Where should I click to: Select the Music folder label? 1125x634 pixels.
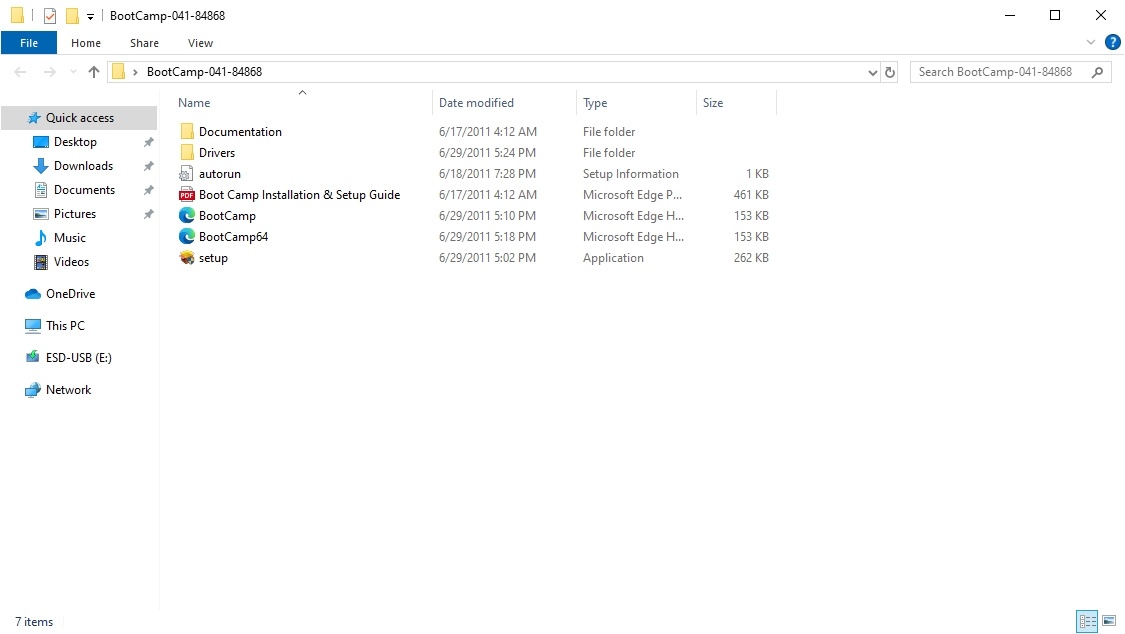coord(70,238)
